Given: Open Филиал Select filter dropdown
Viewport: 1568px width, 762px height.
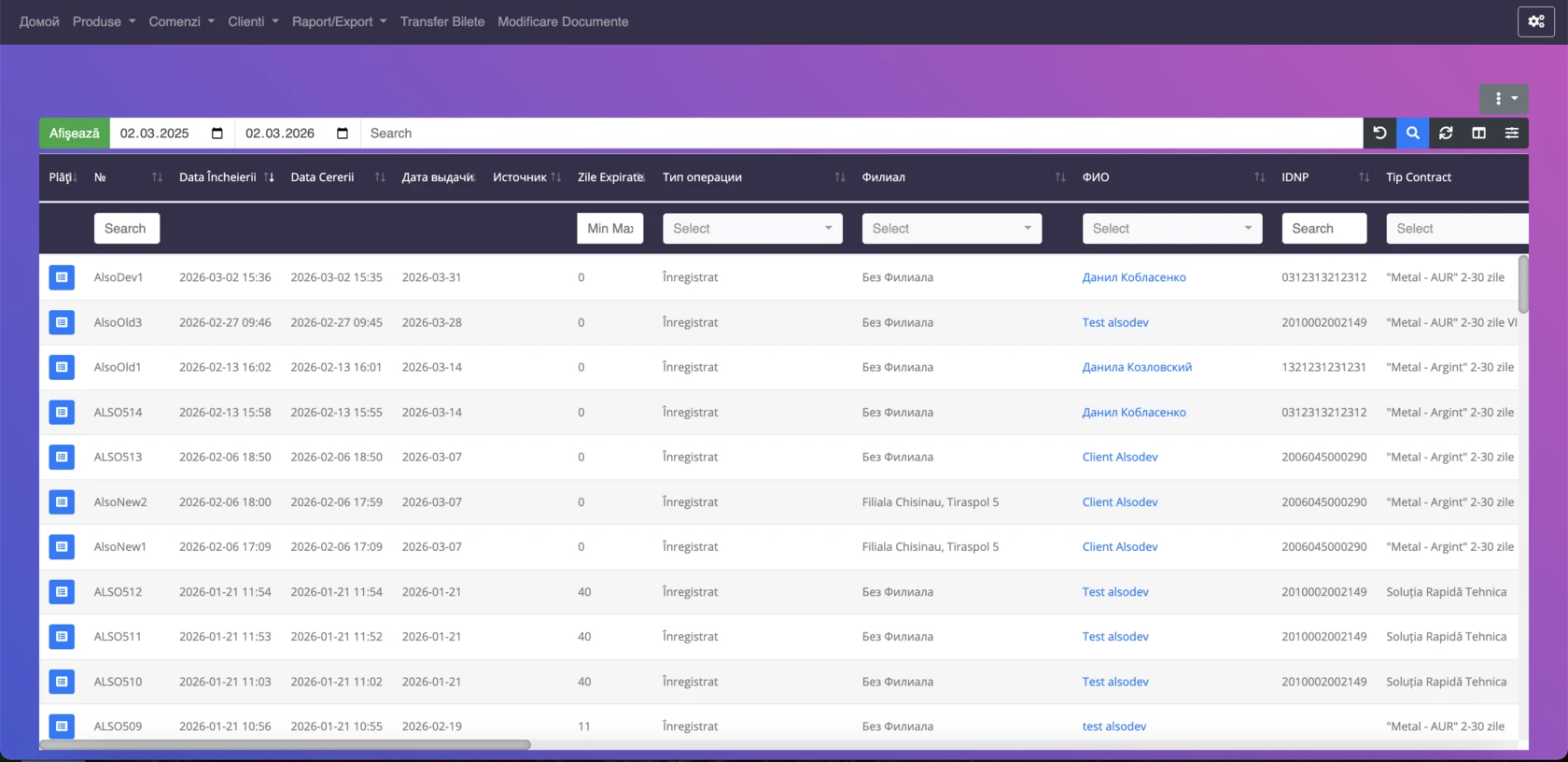Looking at the screenshot, I should click(952, 229).
